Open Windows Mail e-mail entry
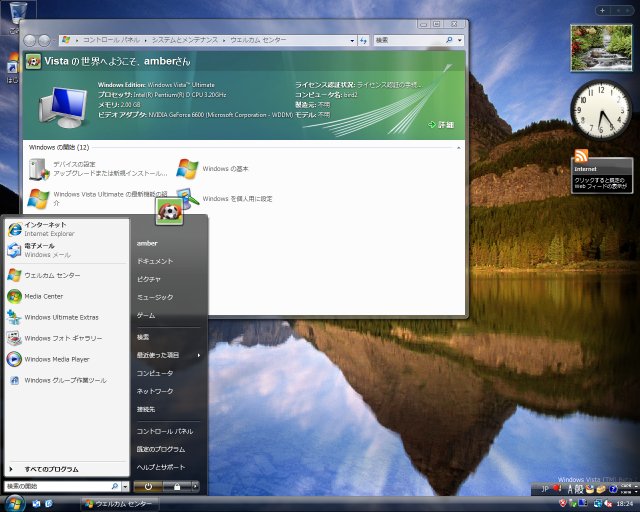The height and width of the screenshot is (512, 640). coord(67,250)
